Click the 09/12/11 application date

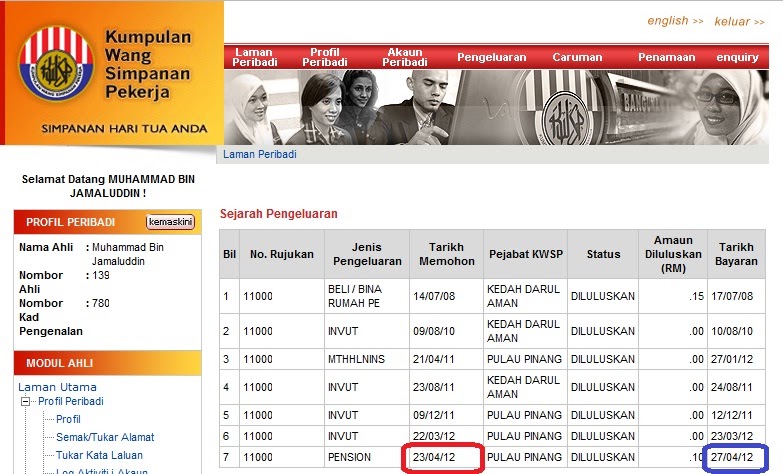[434, 415]
